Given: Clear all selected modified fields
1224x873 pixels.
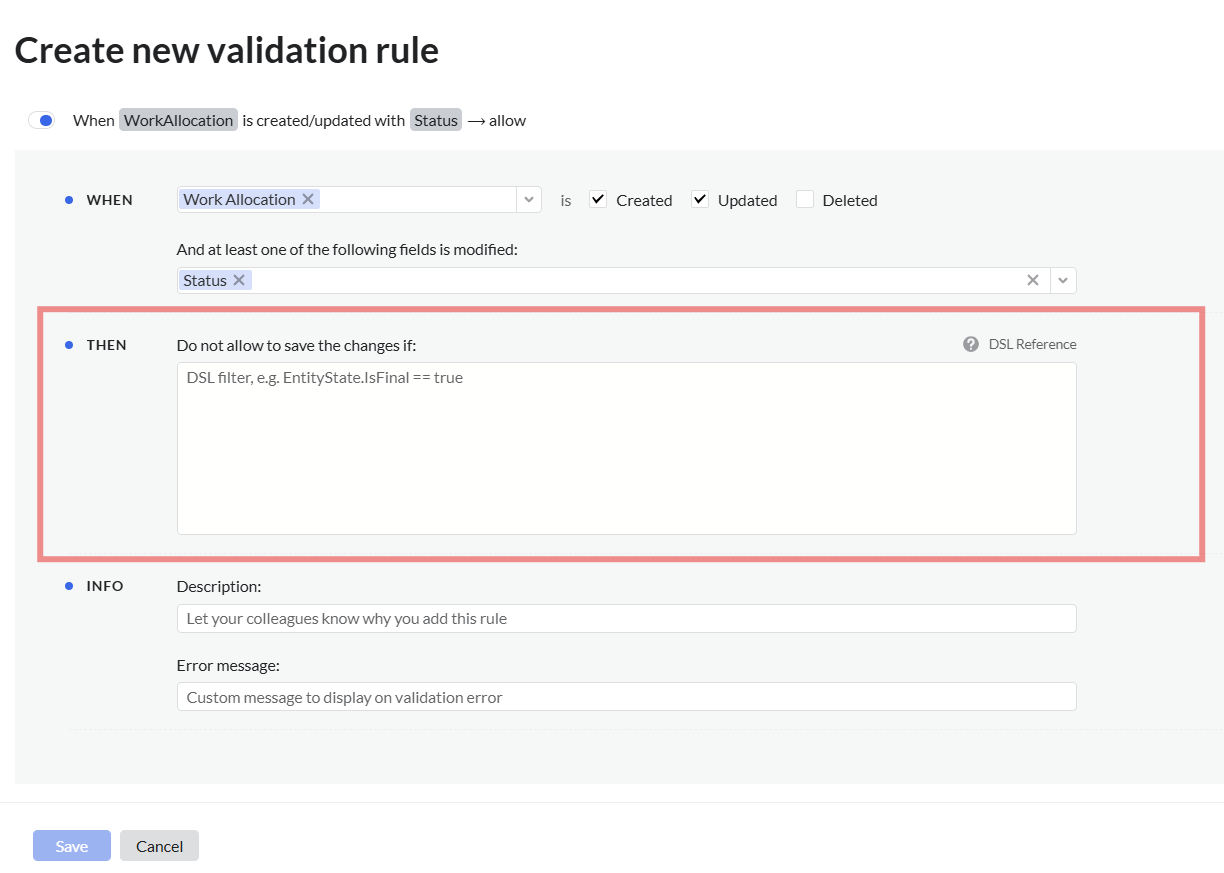Looking at the screenshot, I should [x=1033, y=280].
